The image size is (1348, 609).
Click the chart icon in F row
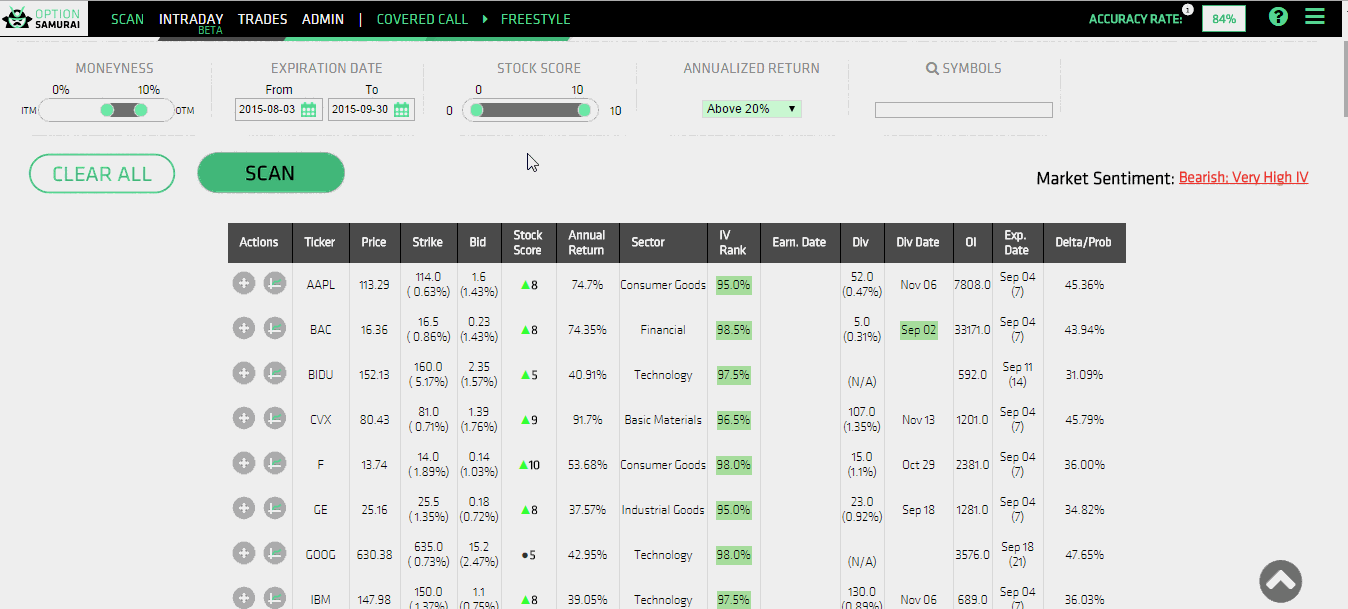pos(275,463)
